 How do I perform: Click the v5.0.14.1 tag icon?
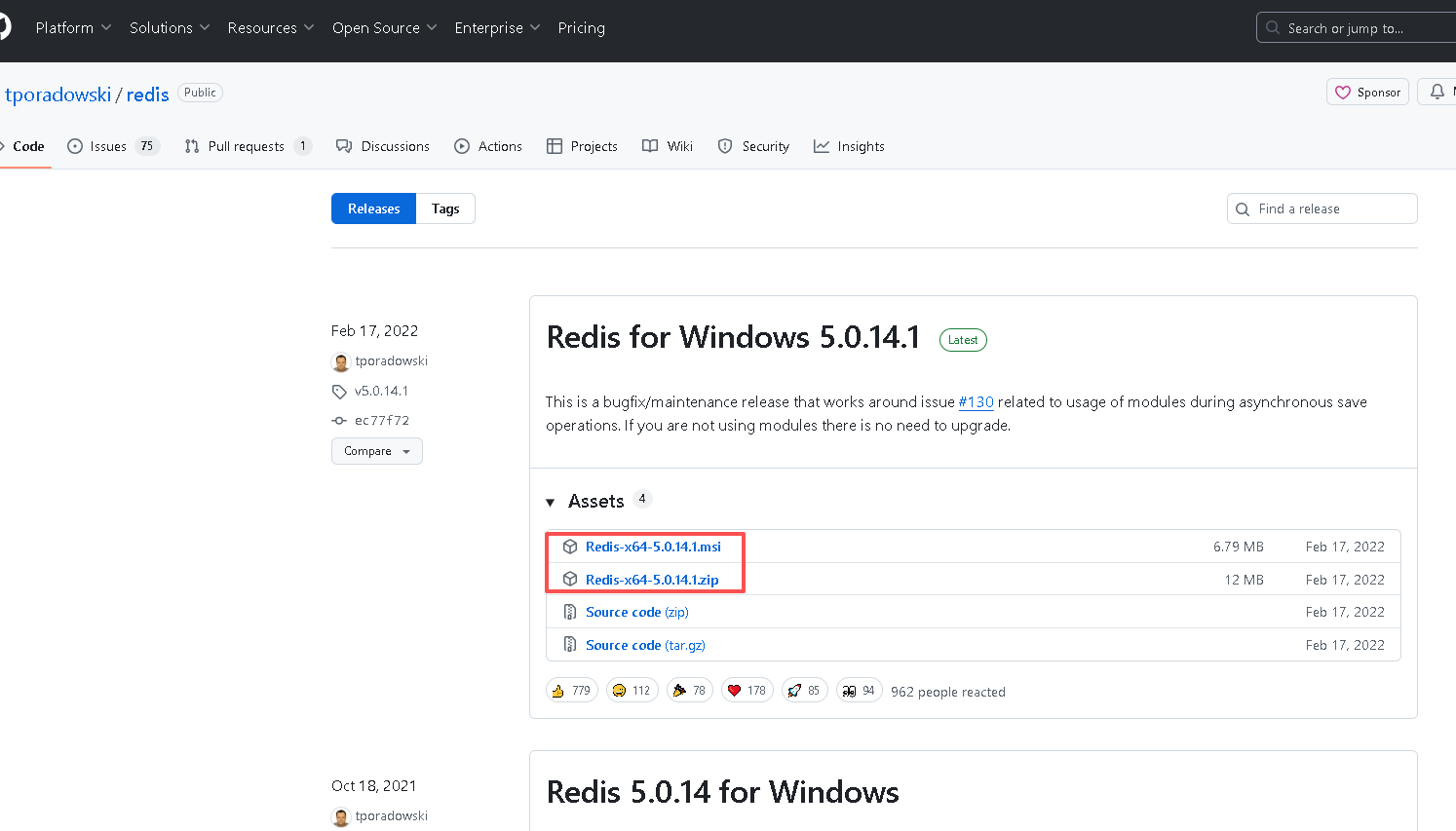pyautogui.click(x=339, y=392)
